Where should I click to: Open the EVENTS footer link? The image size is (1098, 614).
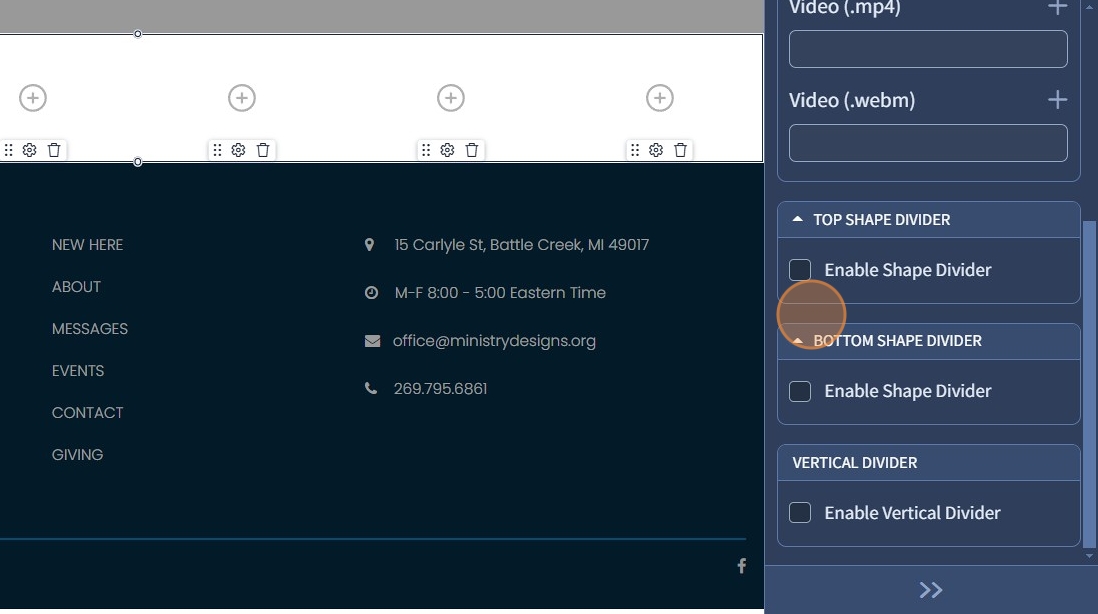(78, 371)
